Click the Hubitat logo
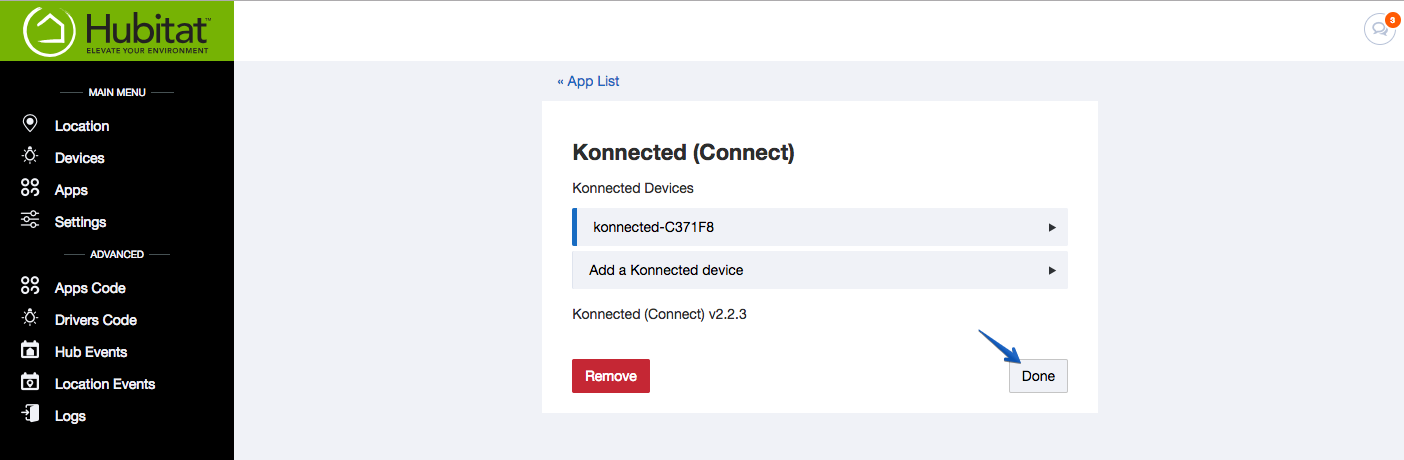 pyautogui.click(x=116, y=30)
